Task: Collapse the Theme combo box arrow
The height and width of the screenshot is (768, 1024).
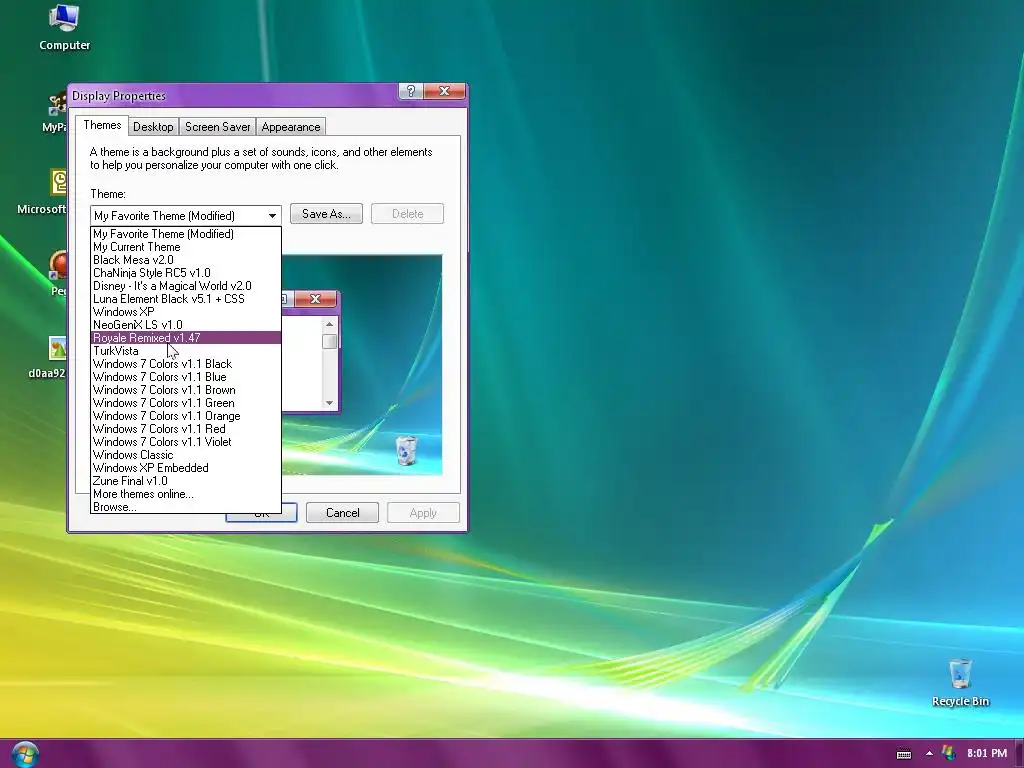Action: pos(272,216)
